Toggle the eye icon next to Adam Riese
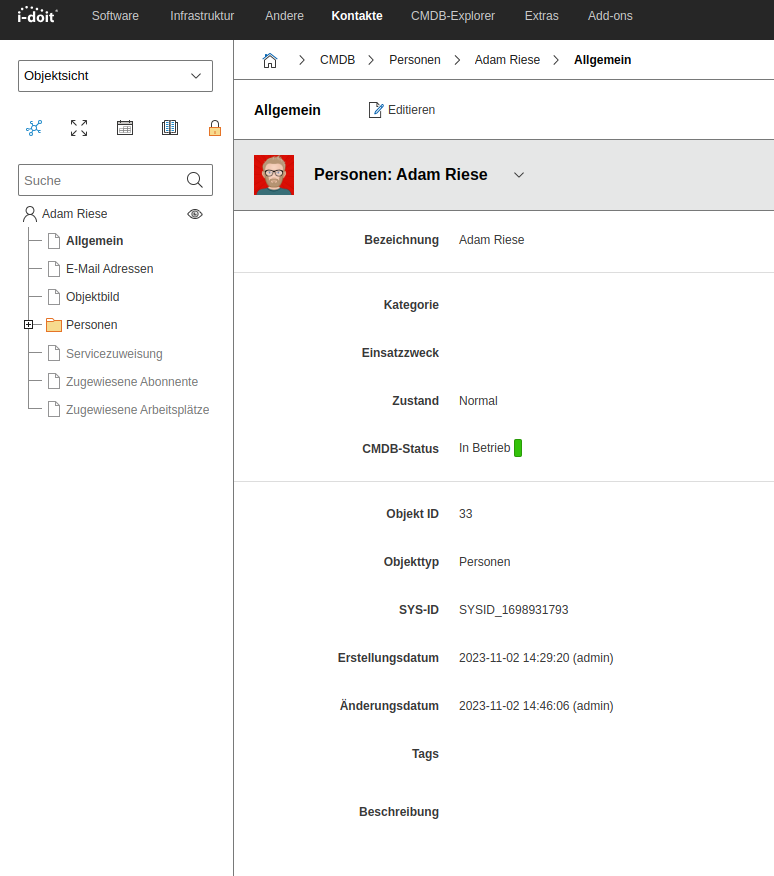The height and width of the screenshot is (876, 774). click(195, 214)
